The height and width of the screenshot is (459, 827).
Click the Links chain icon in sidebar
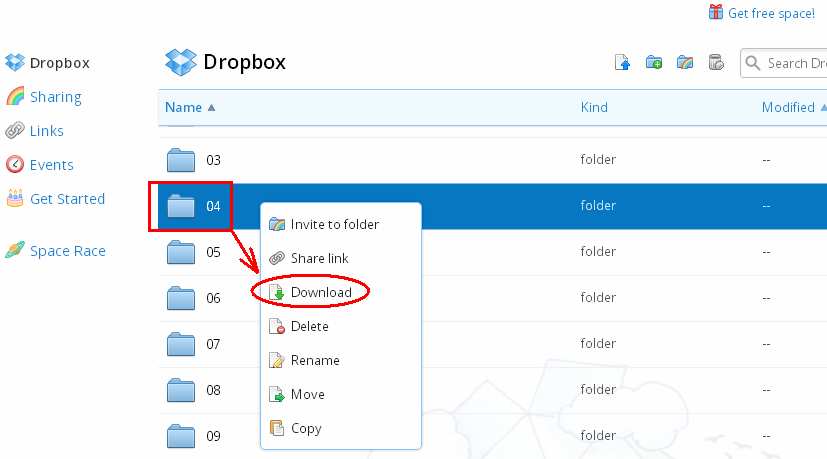click(15, 130)
